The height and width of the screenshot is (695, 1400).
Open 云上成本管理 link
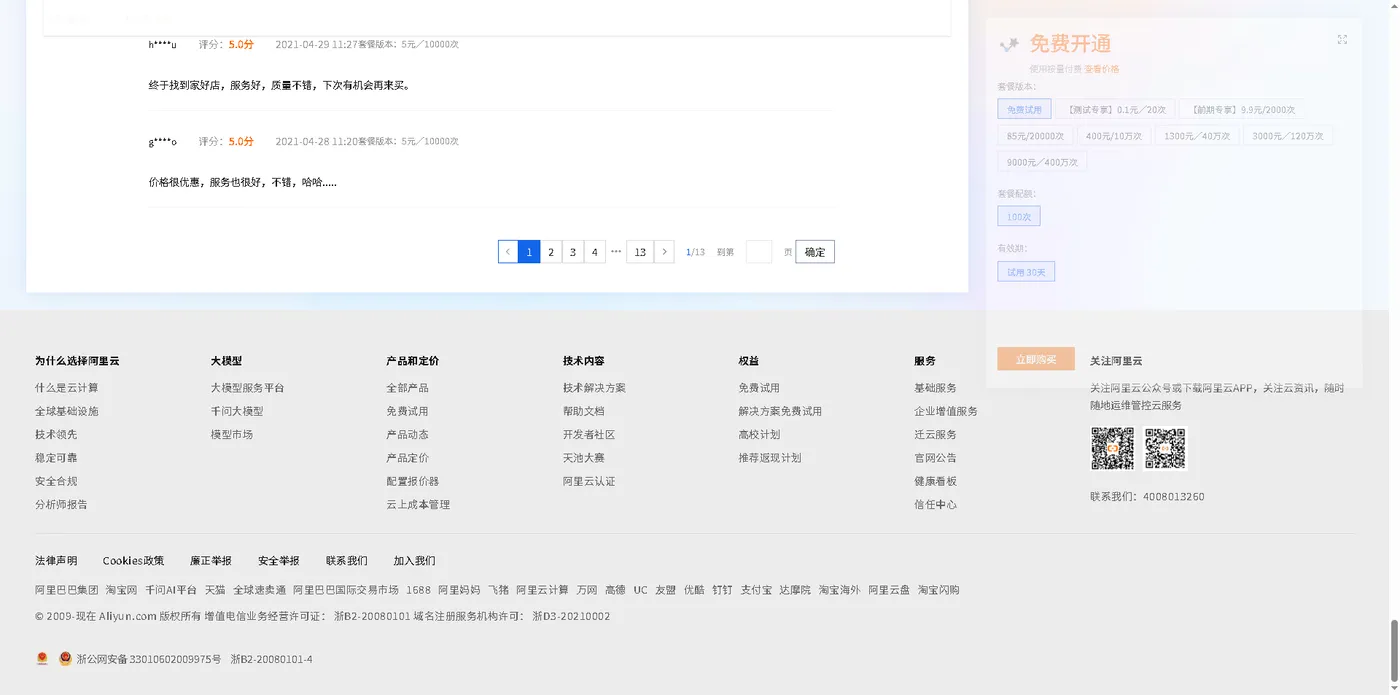[x=418, y=505]
